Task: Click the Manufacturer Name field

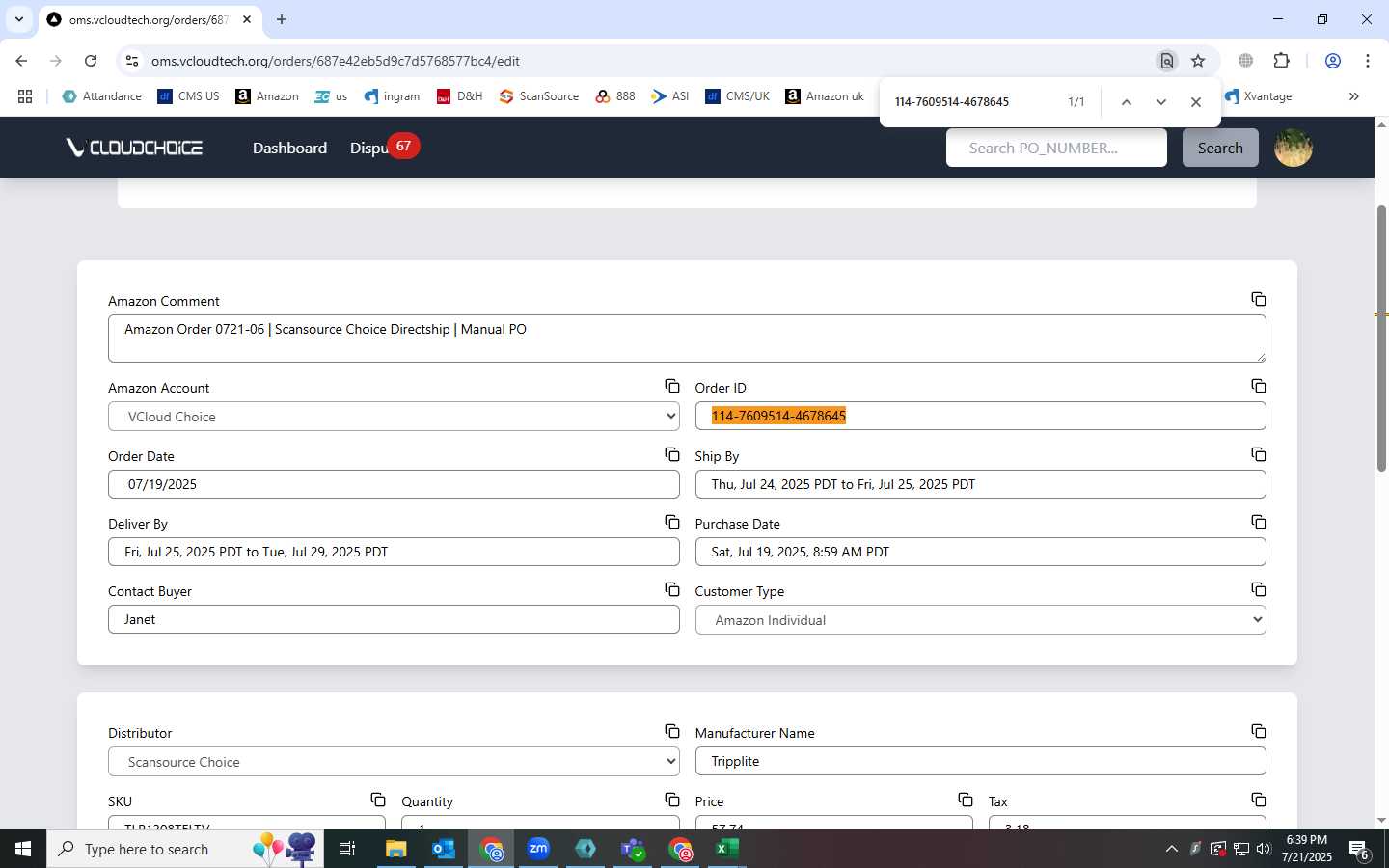Action: (x=980, y=761)
